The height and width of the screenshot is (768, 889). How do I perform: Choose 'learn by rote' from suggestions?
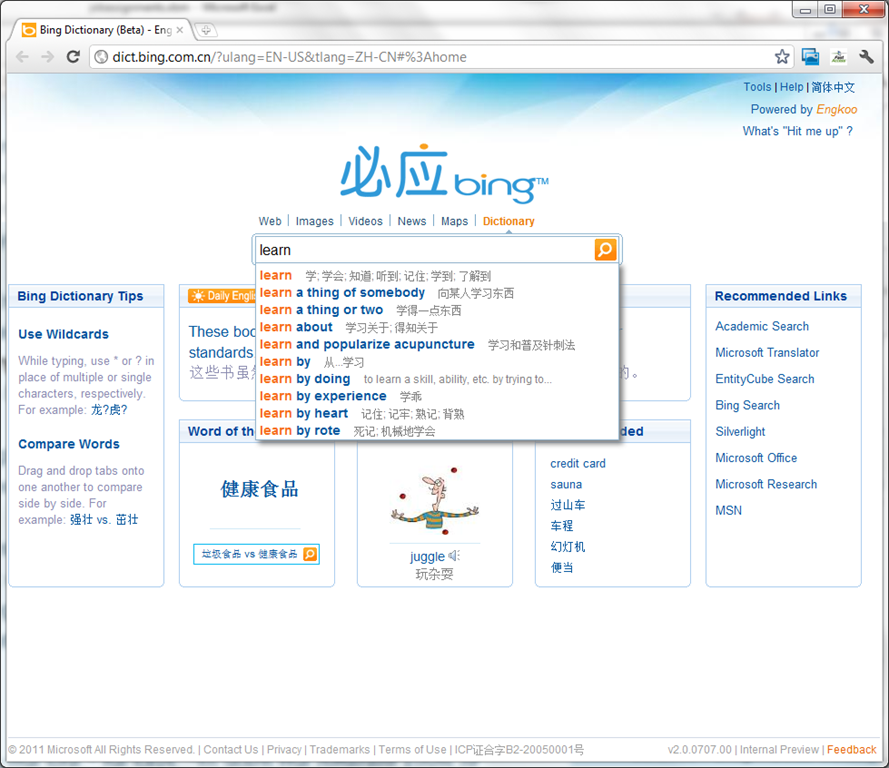coord(300,431)
